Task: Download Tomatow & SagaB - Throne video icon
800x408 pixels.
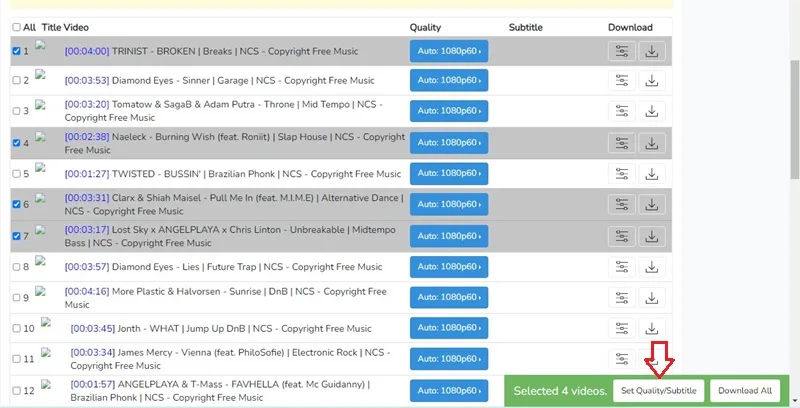Action: pyautogui.click(x=652, y=111)
